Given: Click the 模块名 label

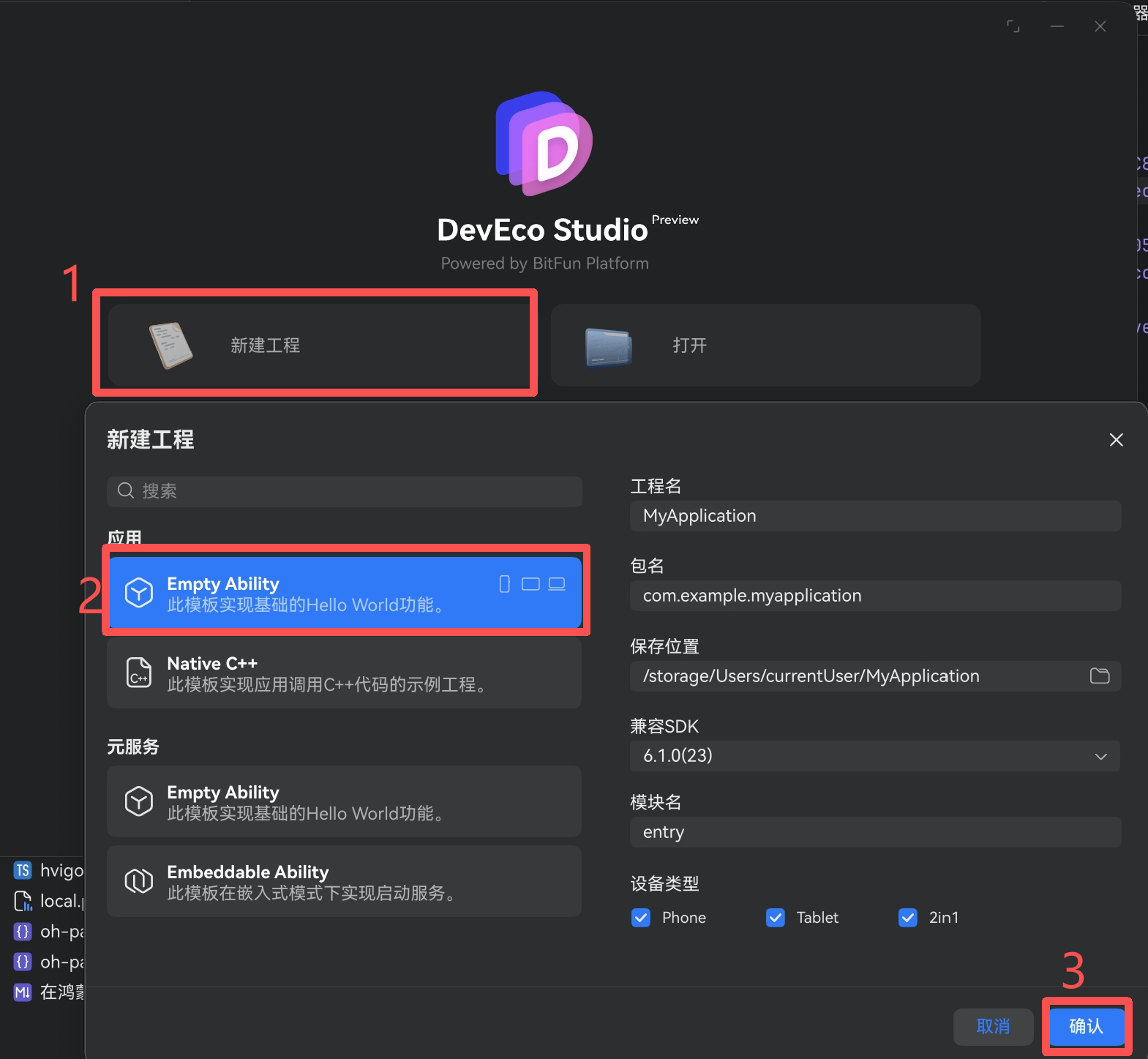Looking at the screenshot, I should pos(656,802).
